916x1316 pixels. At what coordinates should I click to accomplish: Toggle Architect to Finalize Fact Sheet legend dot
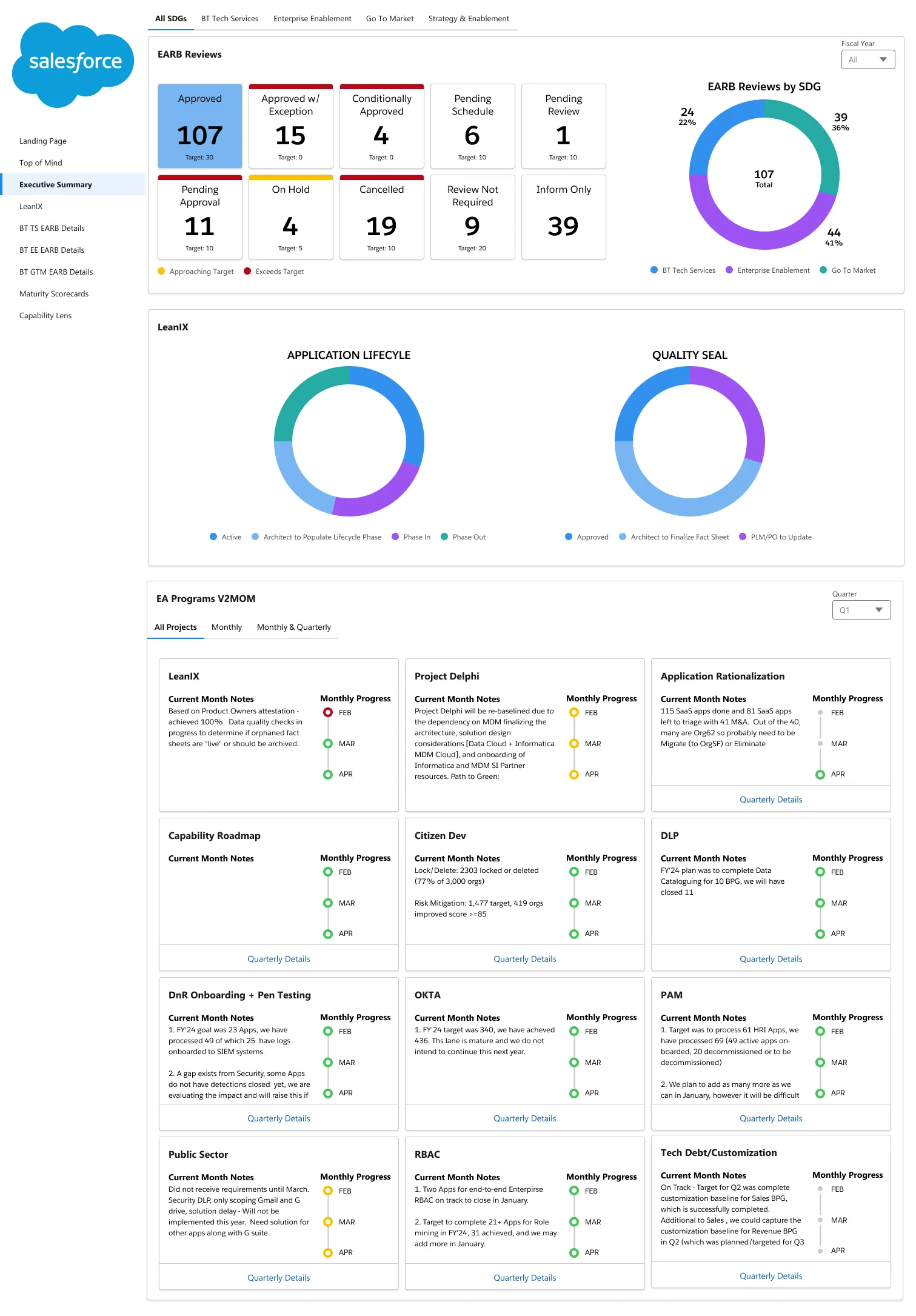pyautogui.click(x=623, y=537)
